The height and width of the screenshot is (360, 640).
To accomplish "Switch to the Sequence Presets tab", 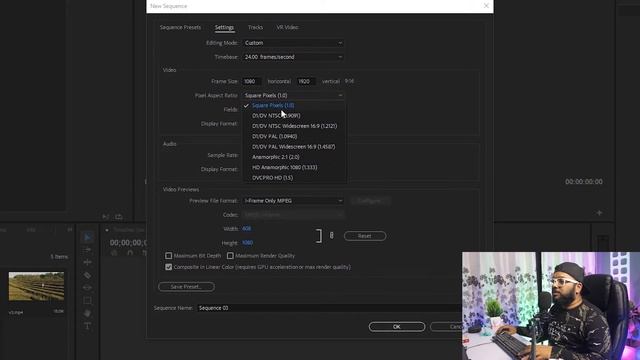I will (180, 27).
